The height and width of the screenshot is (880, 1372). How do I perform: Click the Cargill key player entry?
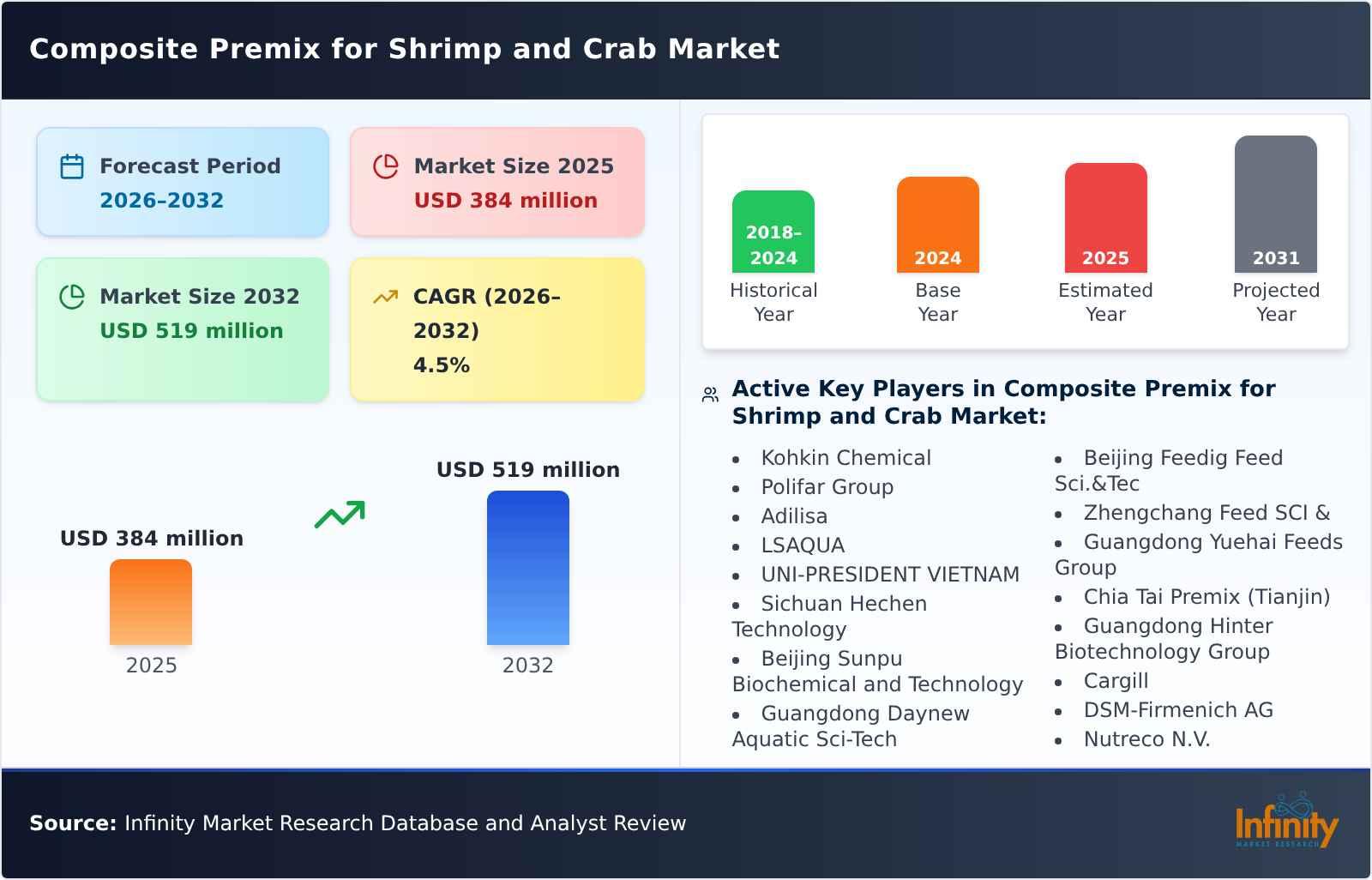point(1115,681)
